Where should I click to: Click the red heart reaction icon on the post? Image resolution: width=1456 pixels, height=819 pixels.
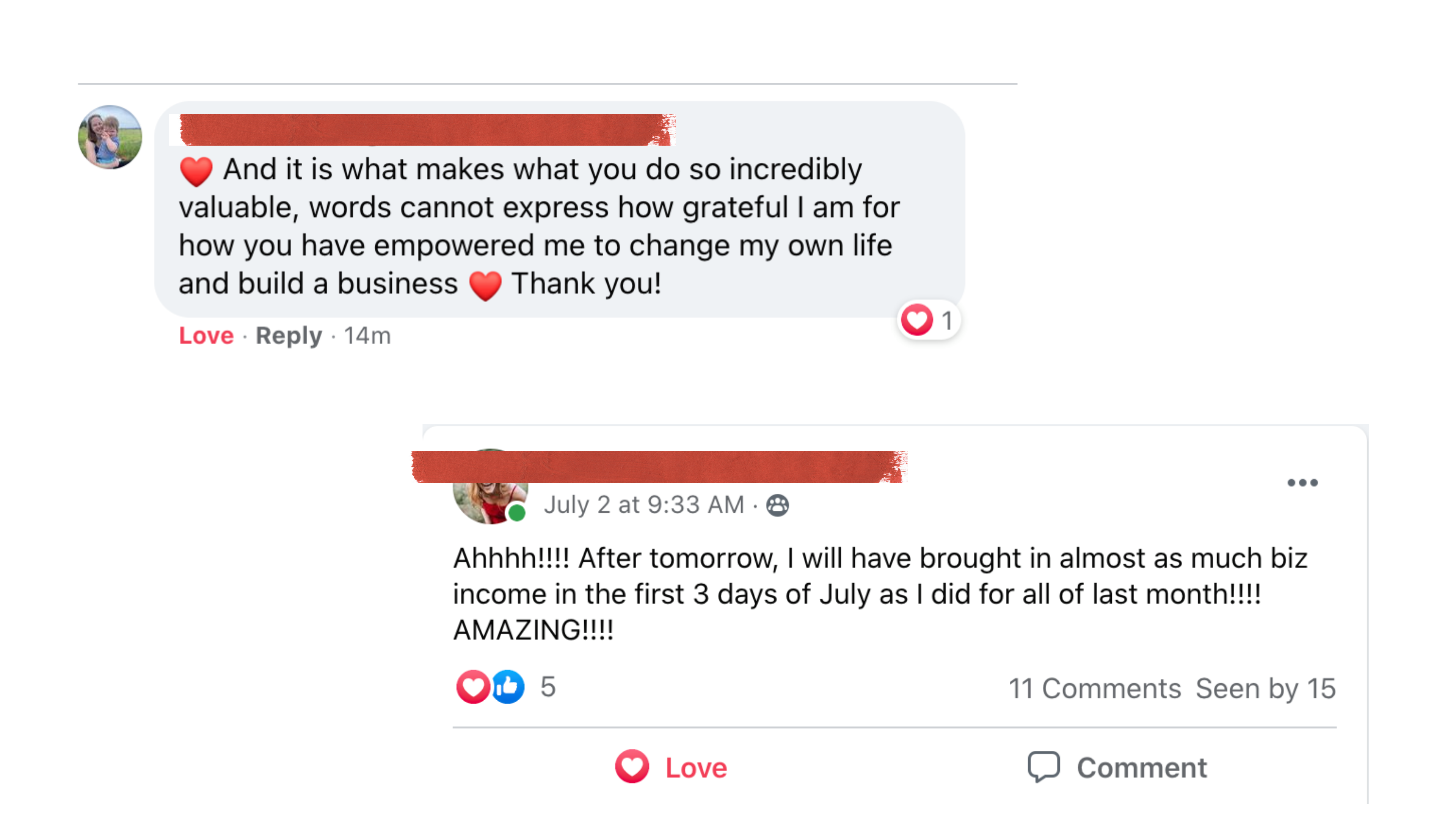472,687
